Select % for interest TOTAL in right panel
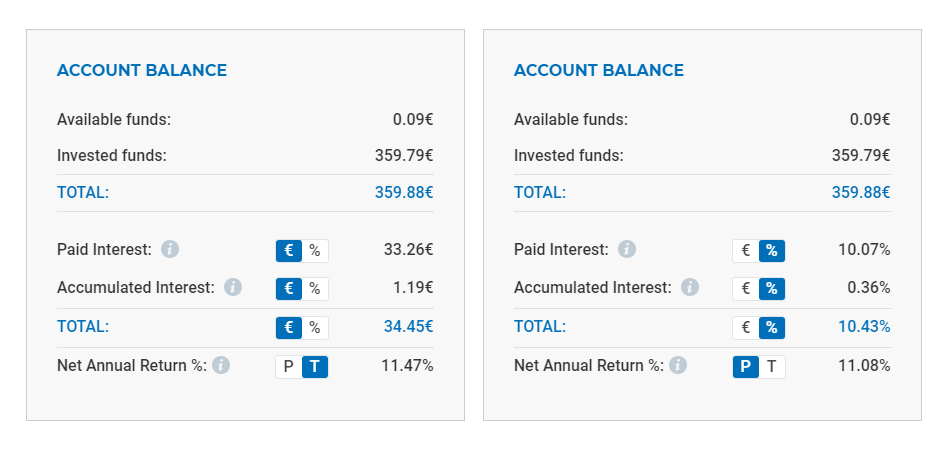 772,328
